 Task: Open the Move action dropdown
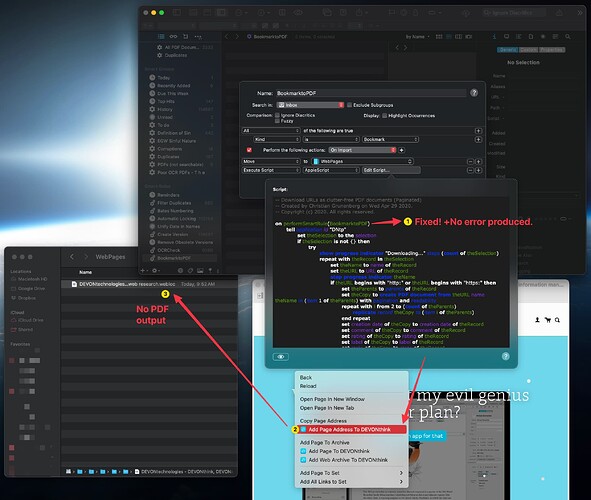(271, 161)
